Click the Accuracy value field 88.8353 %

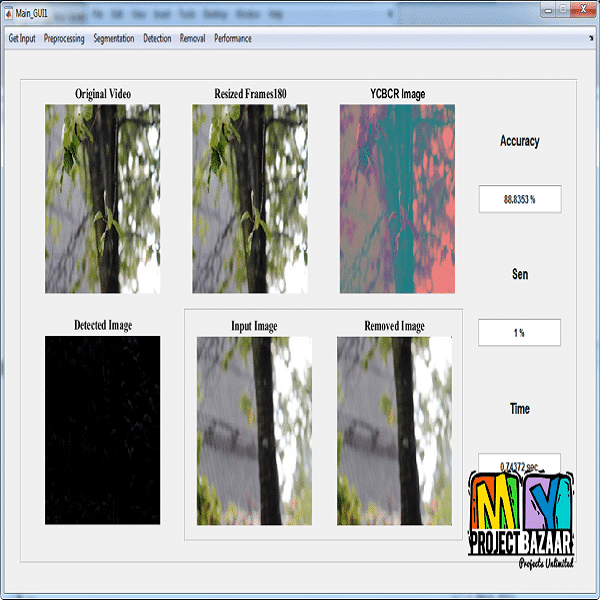pyautogui.click(x=520, y=199)
